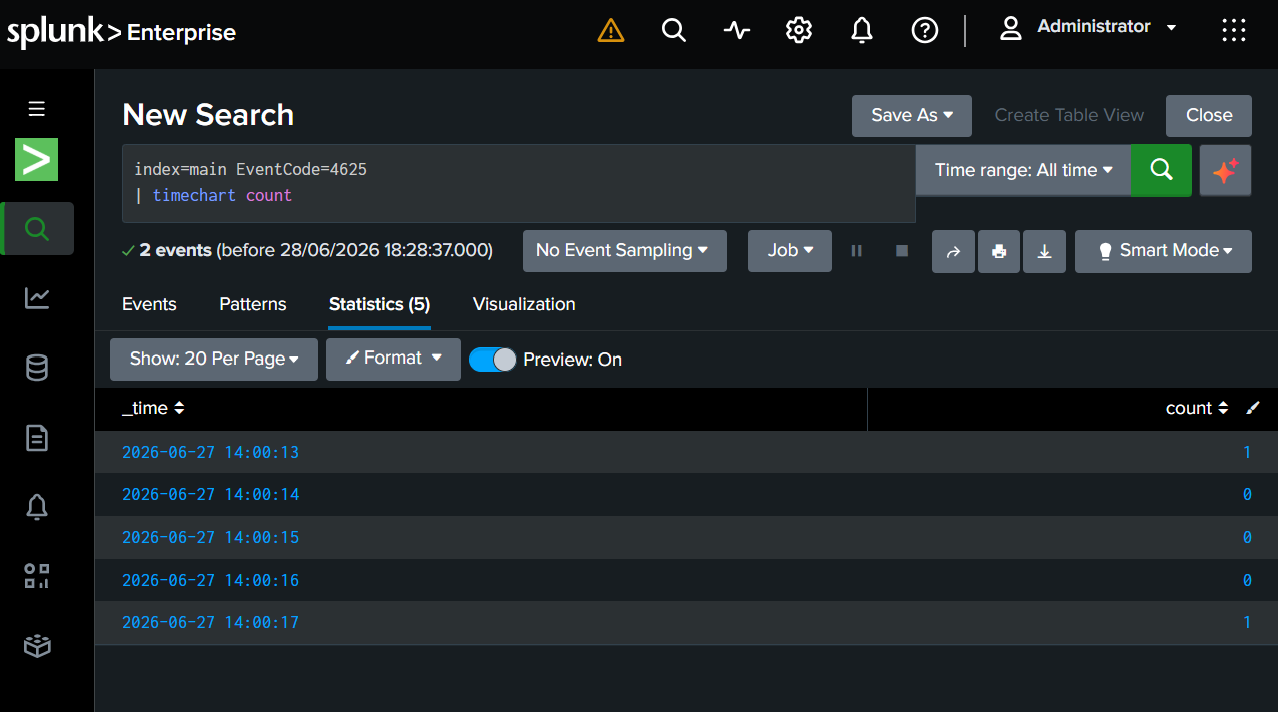The height and width of the screenshot is (712, 1278).
Task: Click the timestamp 2026-06-27 14:00:16
Action: (210, 580)
